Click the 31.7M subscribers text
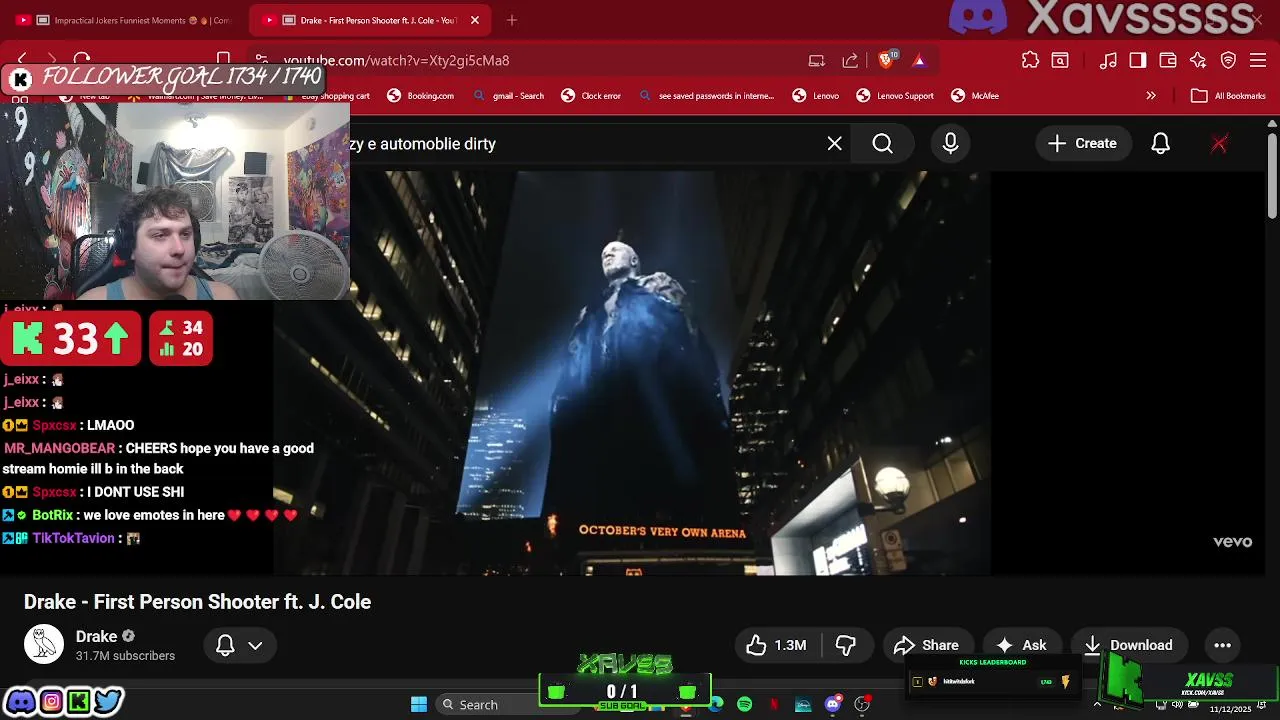1280x720 pixels. (125, 656)
